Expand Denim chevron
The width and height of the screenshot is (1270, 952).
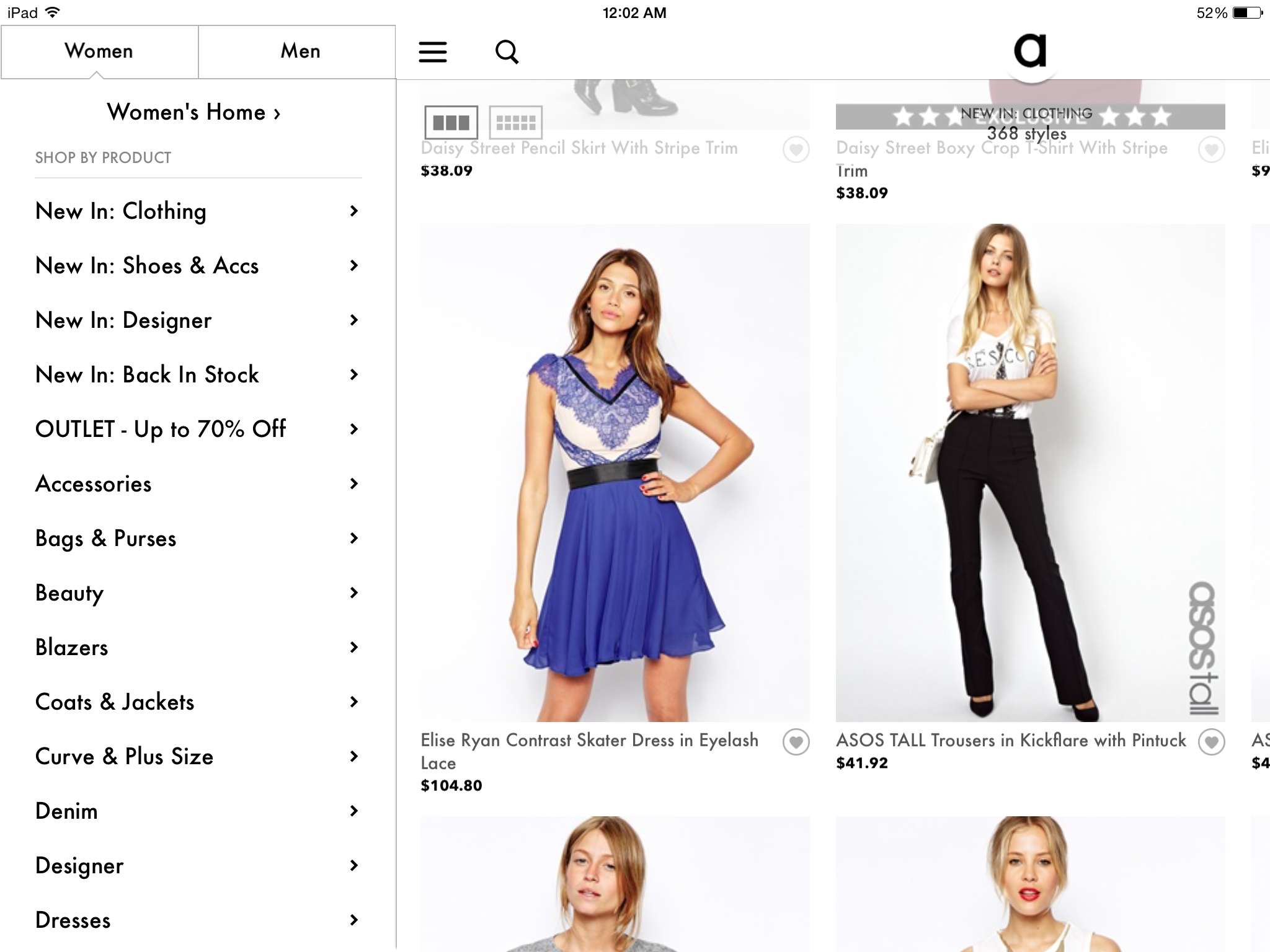point(354,811)
